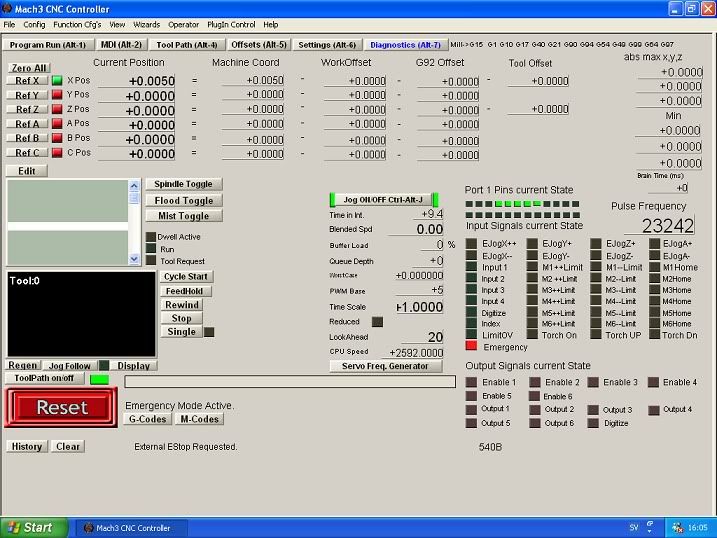The image size is (717, 538).
Task: Click the Y Pos red LED indicator
Action: pos(57,95)
